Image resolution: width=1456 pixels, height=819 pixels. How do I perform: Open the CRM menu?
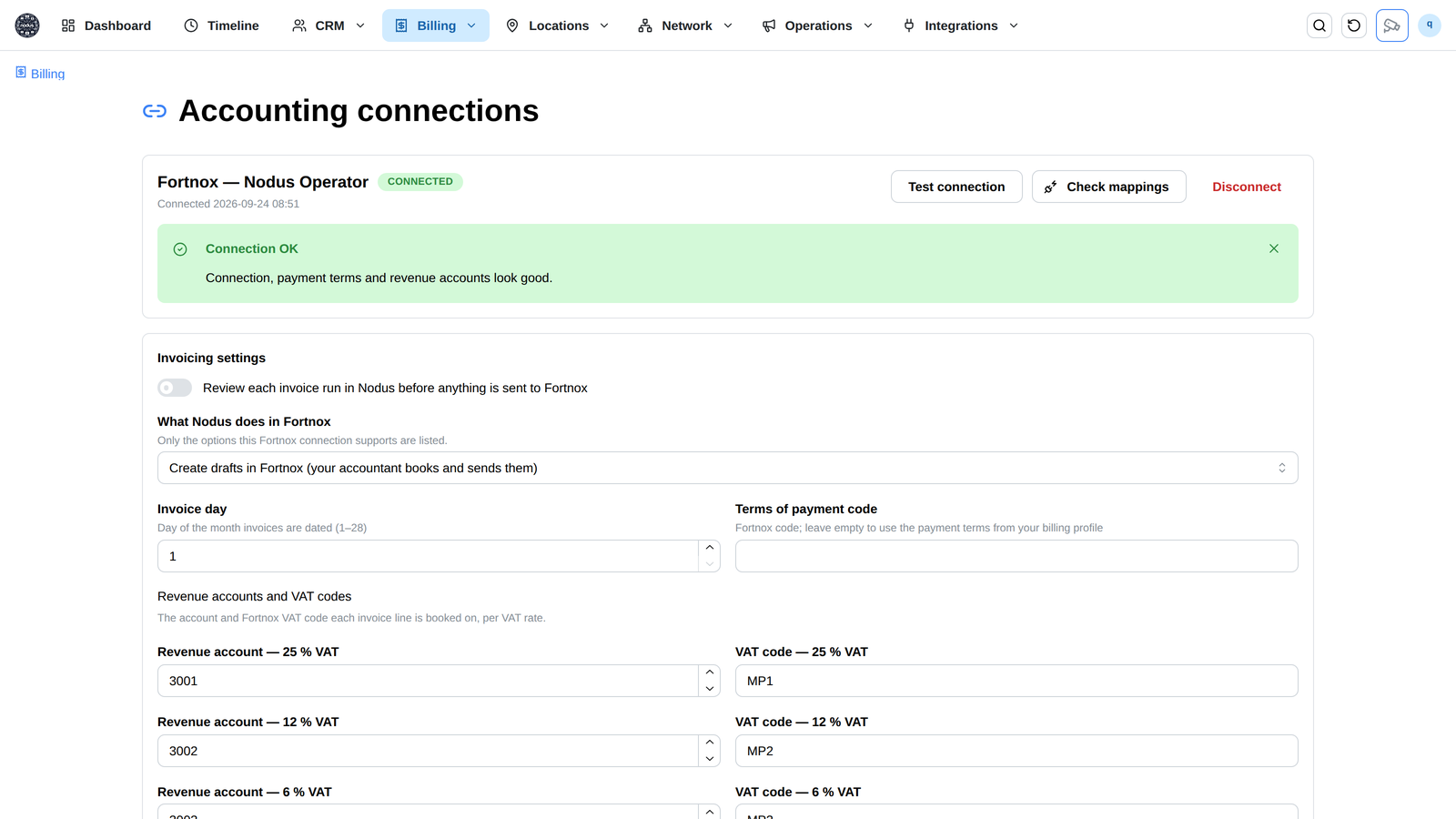pos(329,25)
